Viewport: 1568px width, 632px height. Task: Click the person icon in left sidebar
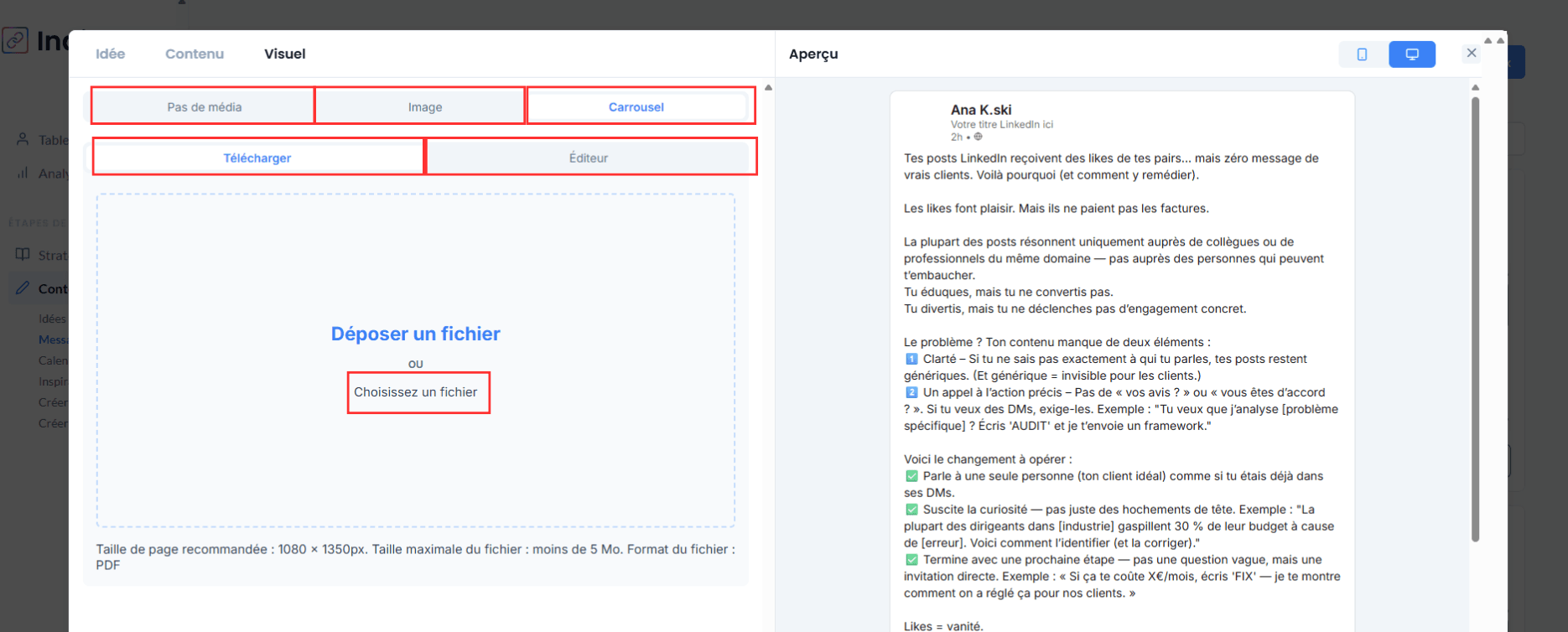pyautogui.click(x=23, y=139)
